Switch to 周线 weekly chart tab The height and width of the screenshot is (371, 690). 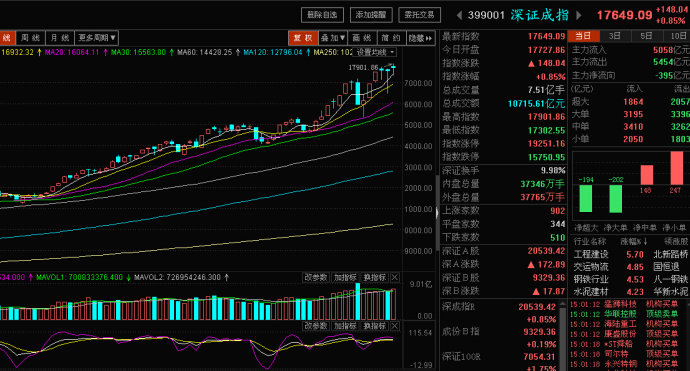(30, 38)
